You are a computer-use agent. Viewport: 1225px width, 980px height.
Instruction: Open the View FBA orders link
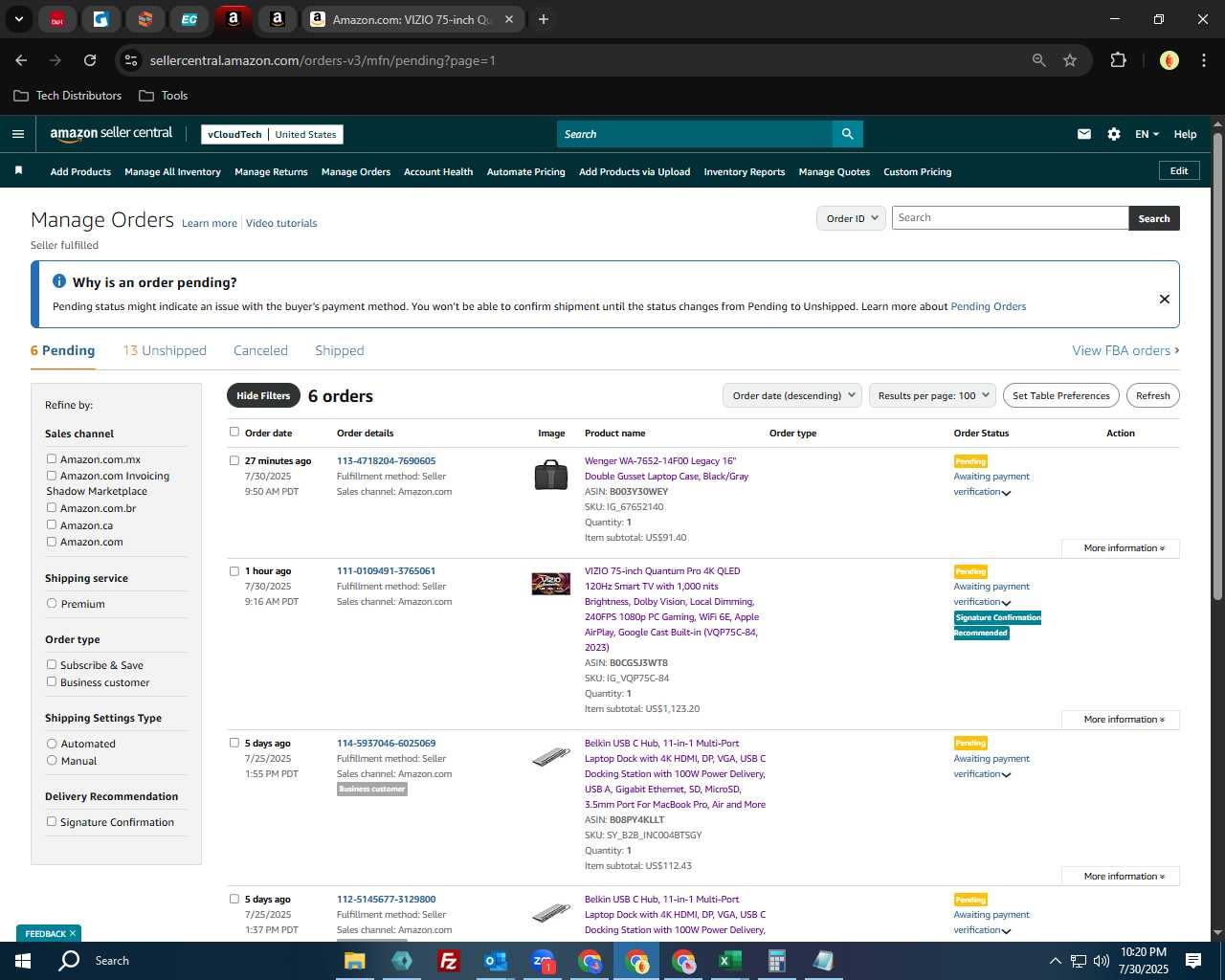pos(1125,350)
